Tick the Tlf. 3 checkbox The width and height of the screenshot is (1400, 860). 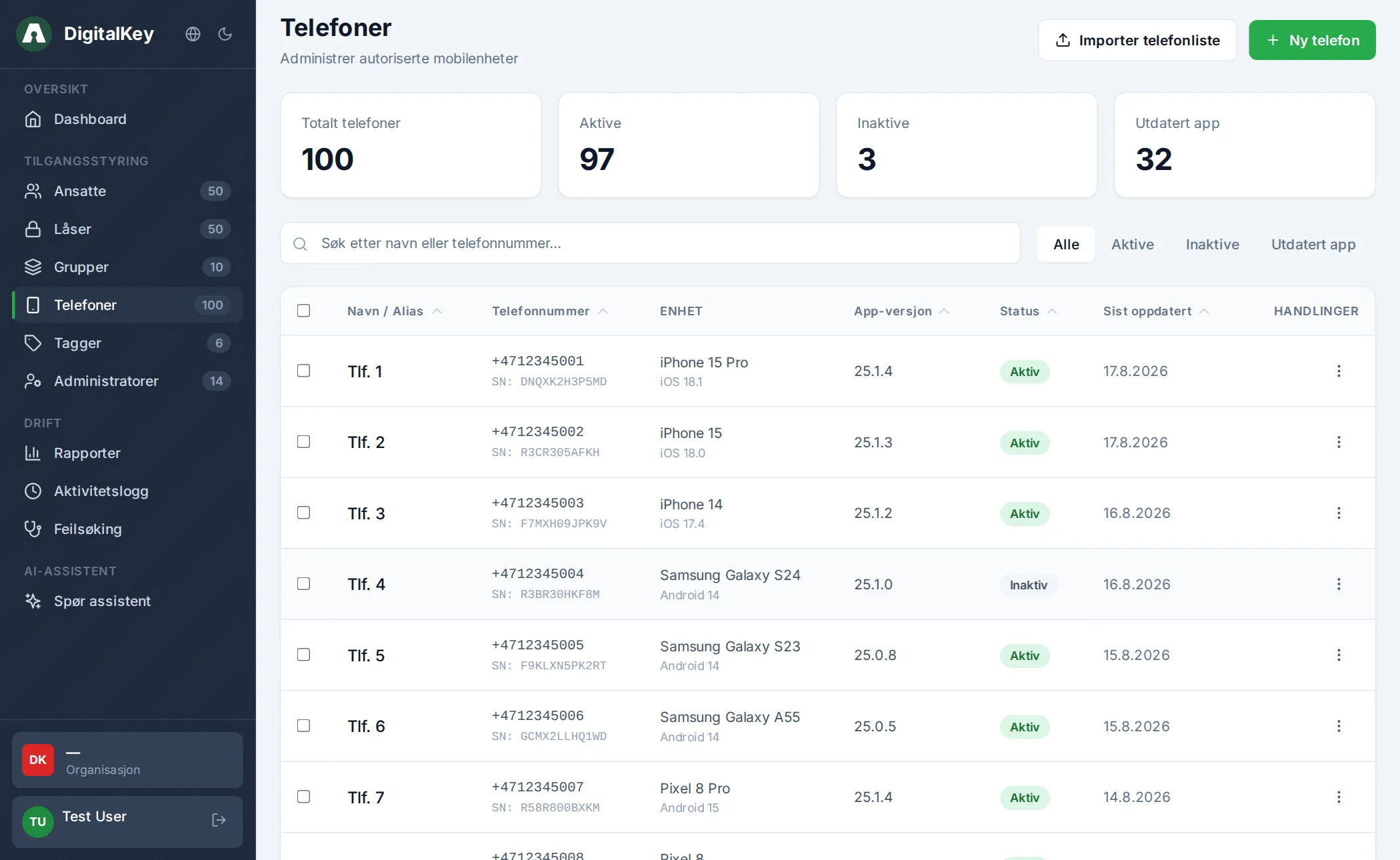click(303, 513)
